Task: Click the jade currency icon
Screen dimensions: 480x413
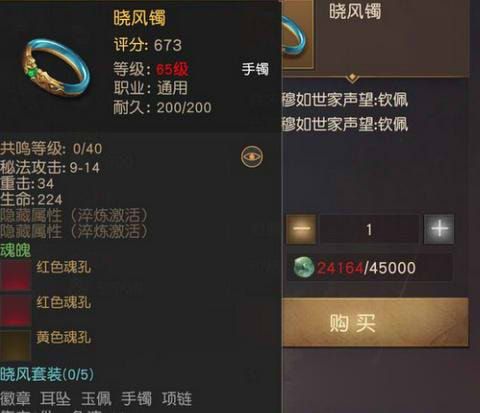Action: 304,267
